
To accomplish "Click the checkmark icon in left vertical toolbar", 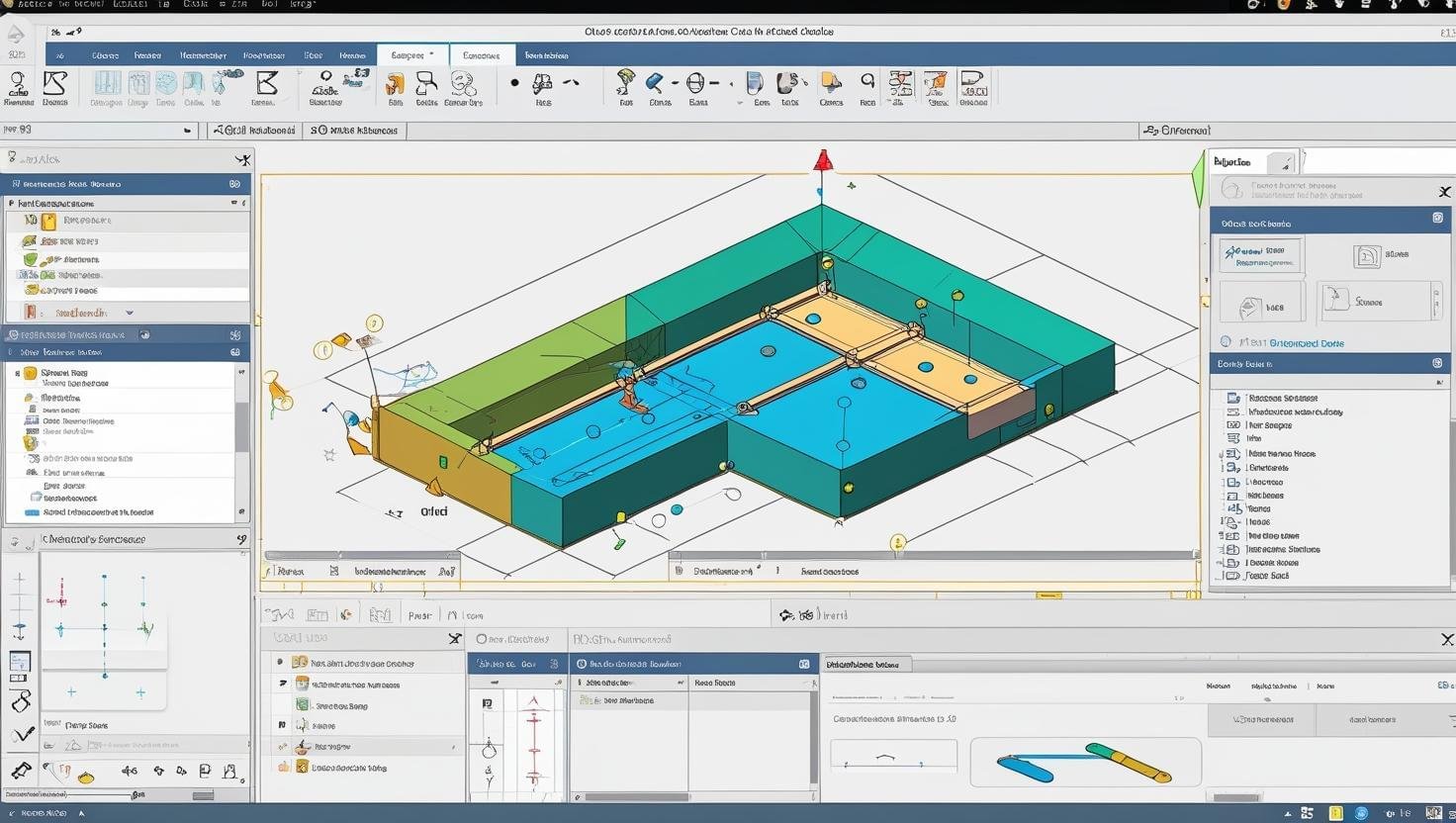I will tap(22, 734).
